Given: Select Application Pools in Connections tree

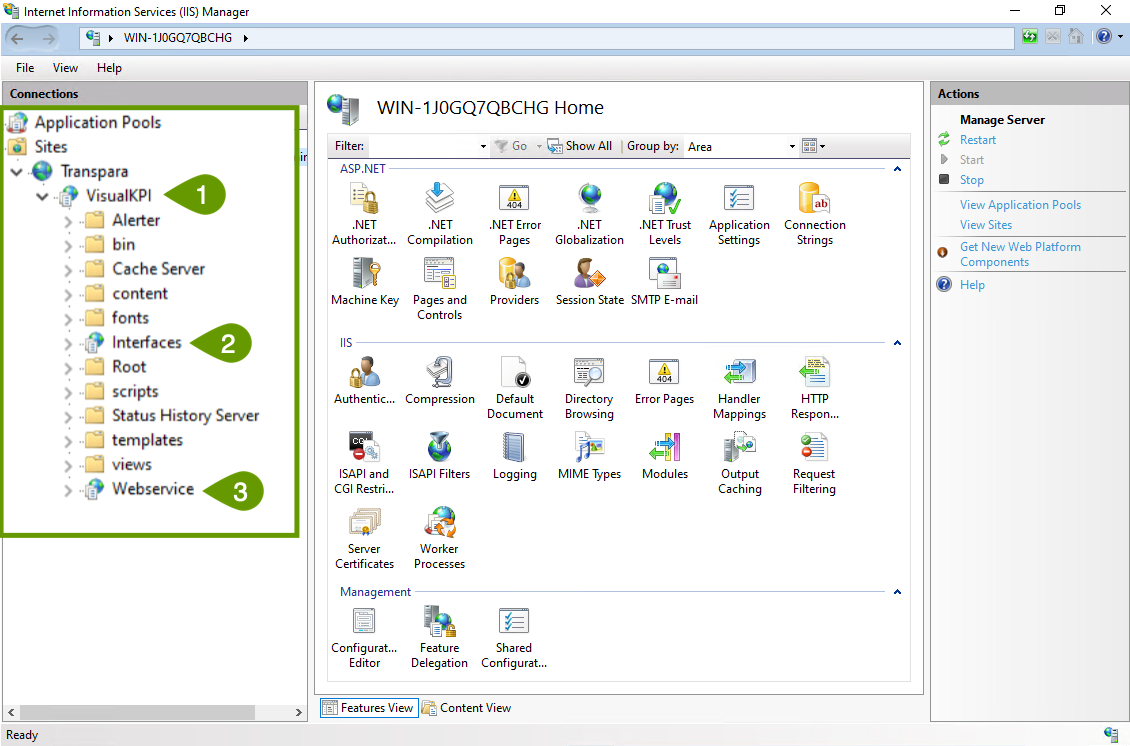Looking at the screenshot, I should (97, 122).
